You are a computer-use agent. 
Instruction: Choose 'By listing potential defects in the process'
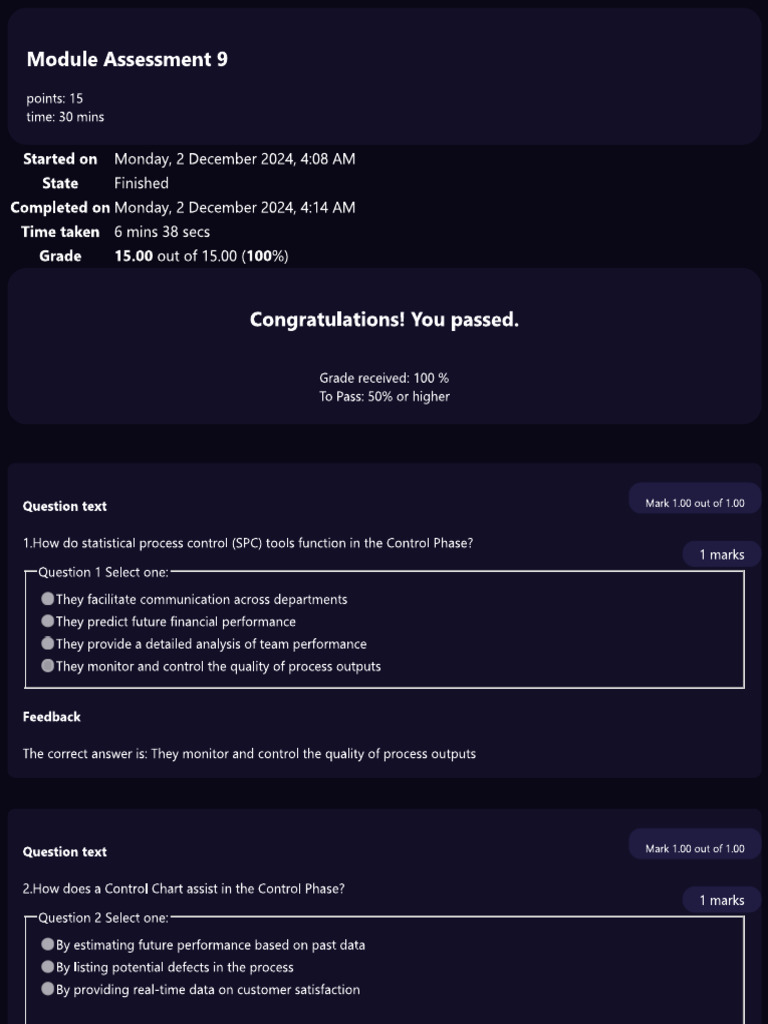tap(47, 967)
